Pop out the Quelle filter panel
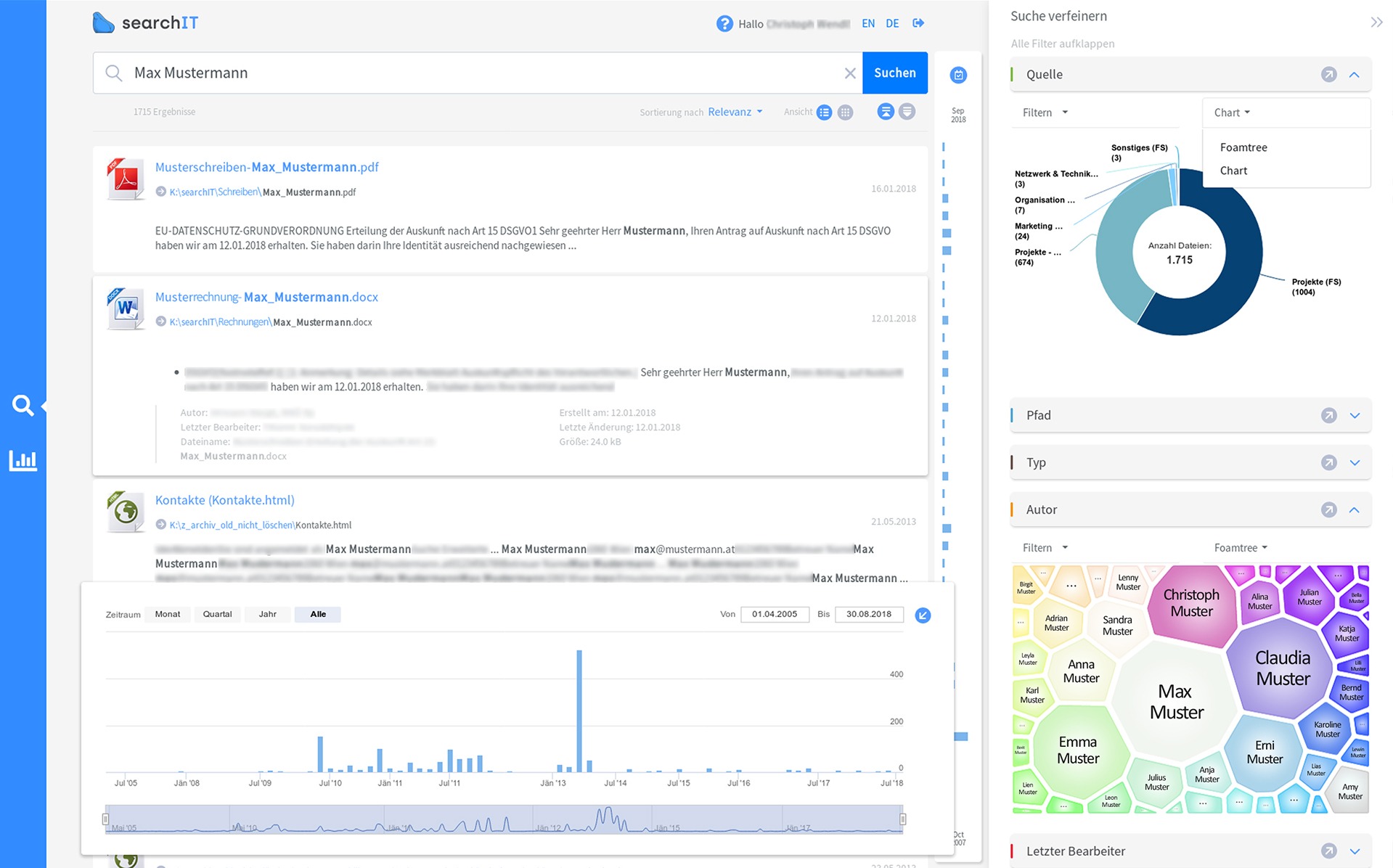 [x=1328, y=75]
